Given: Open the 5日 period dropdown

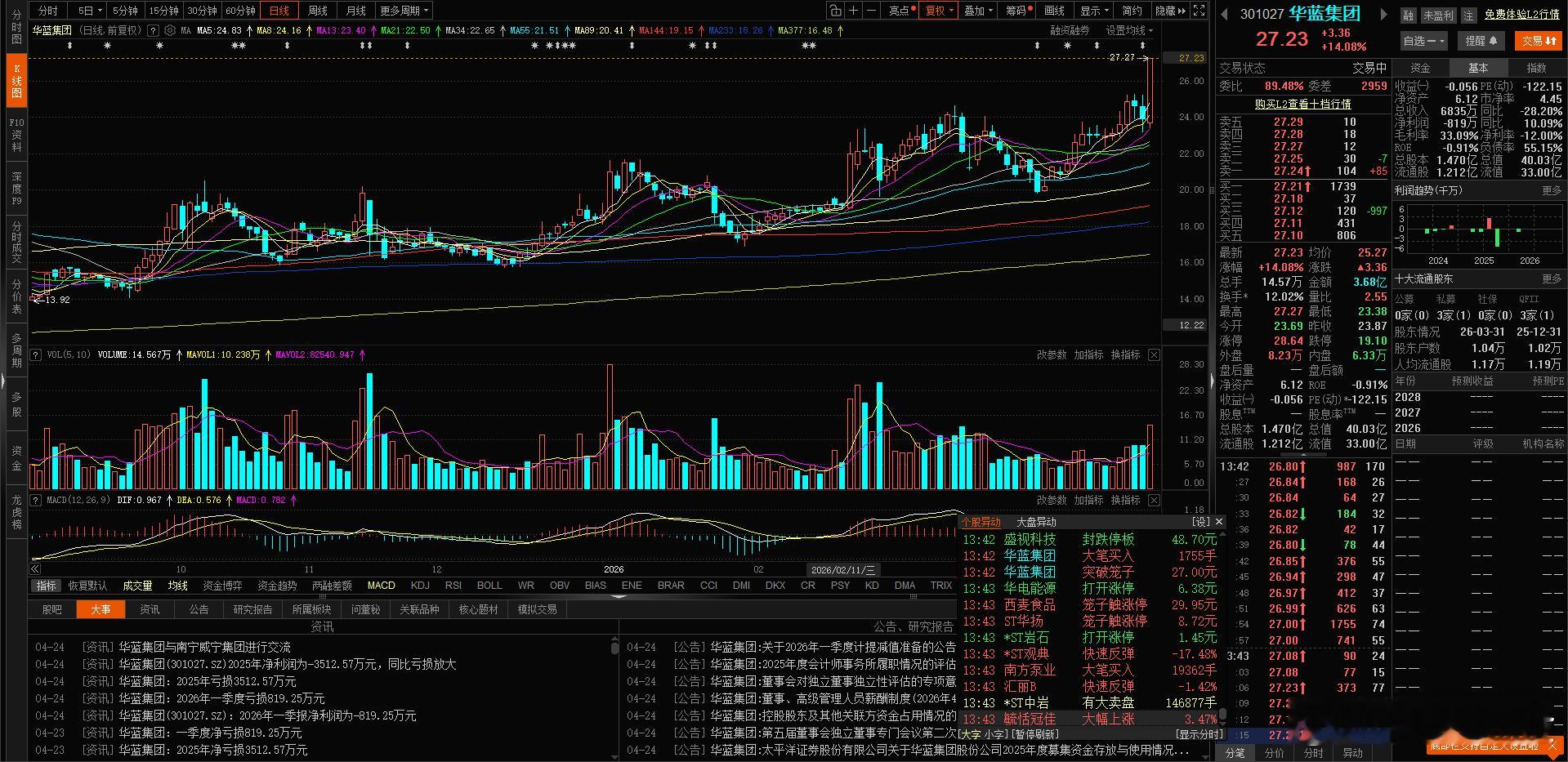Looking at the screenshot, I should pos(89,11).
